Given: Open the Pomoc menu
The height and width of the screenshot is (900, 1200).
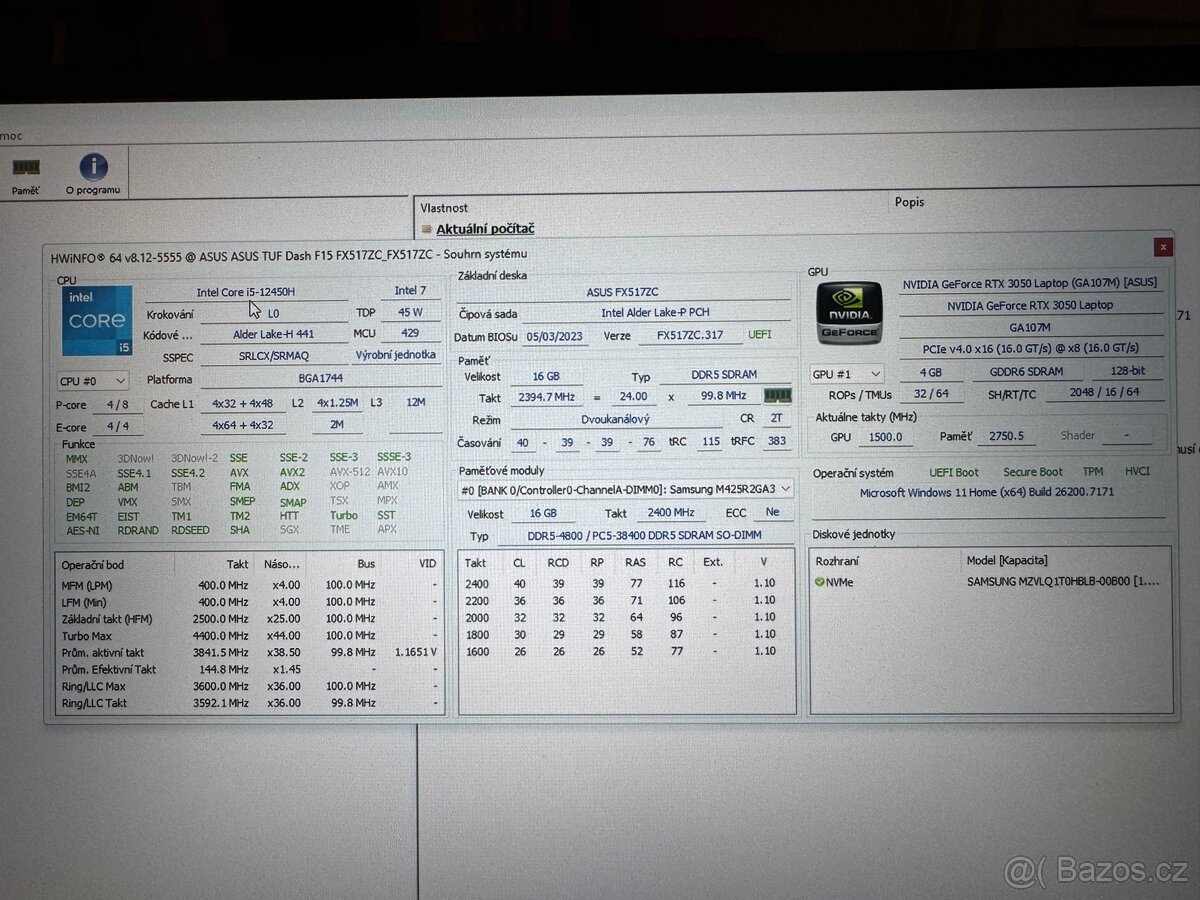Looking at the screenshot, I should click(10, 134).
